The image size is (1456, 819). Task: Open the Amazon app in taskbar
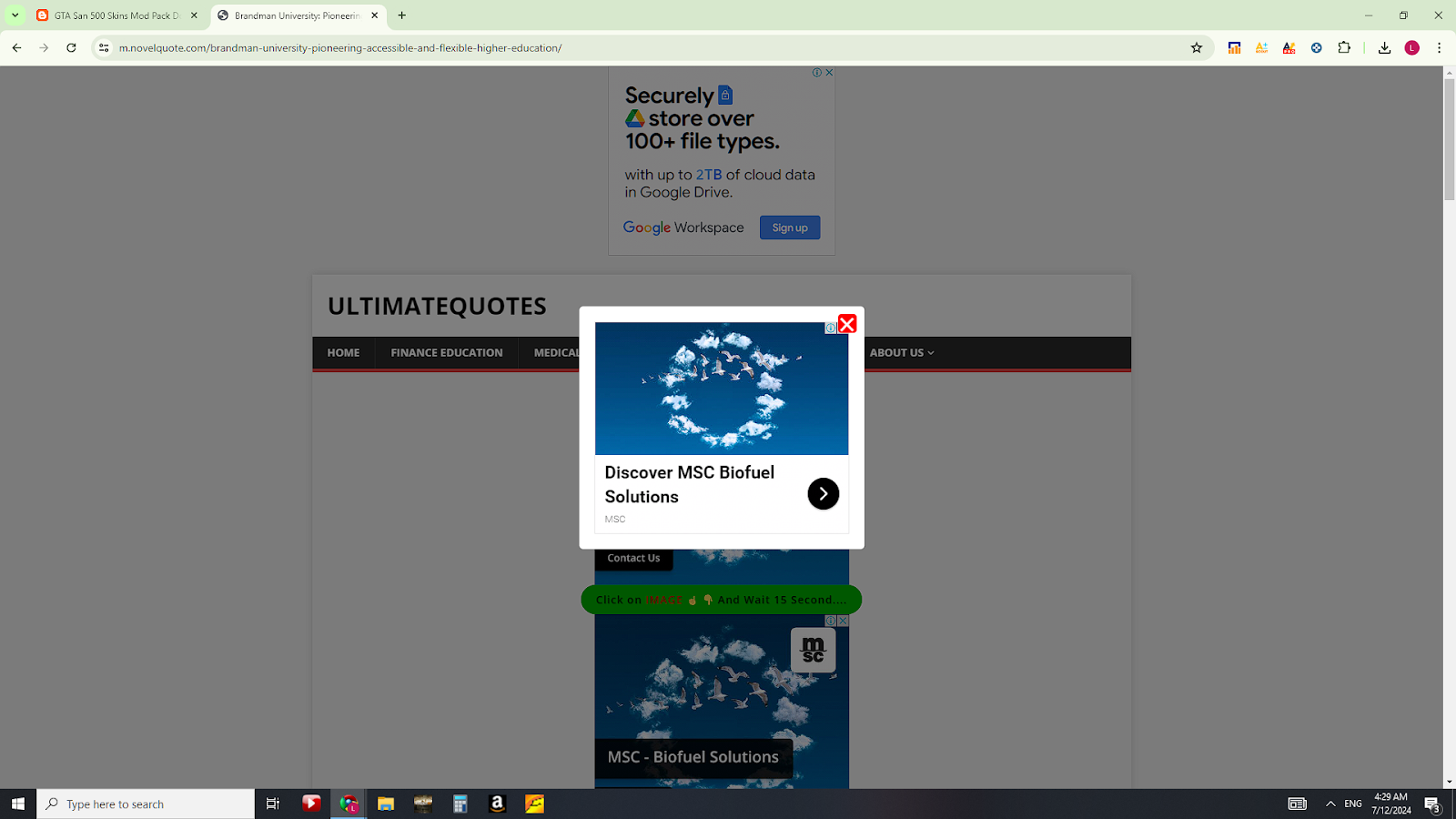[497, 804]
